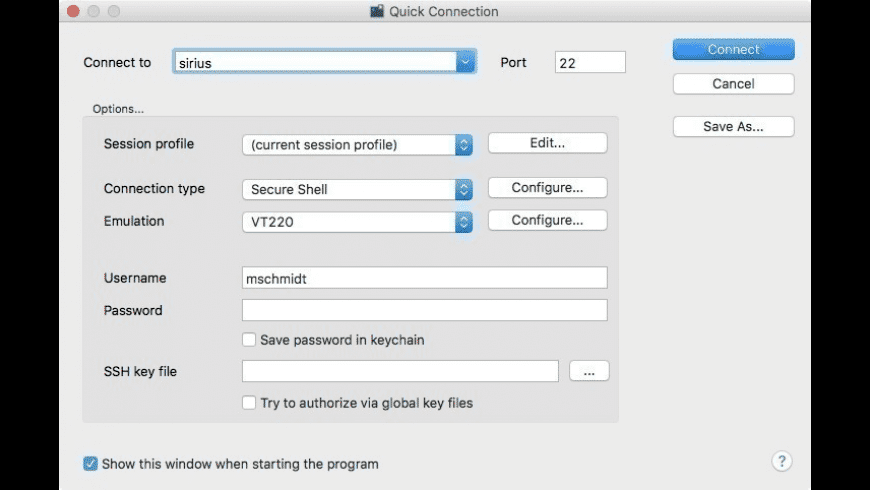Viewport: 870px width, 490px height.
Task: Configure the Secure Shell connection type
Action: 547,188
